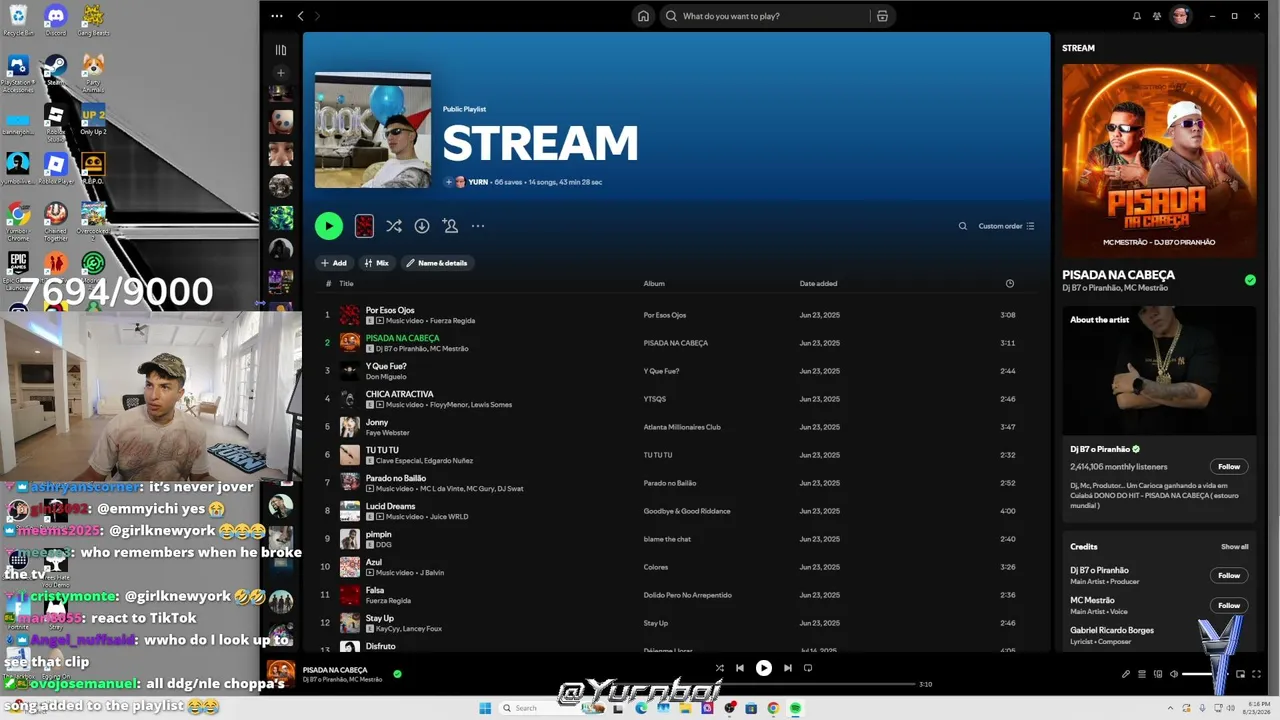Open Name & details editor
The image size is (1280, 720).
click(437, 263)
